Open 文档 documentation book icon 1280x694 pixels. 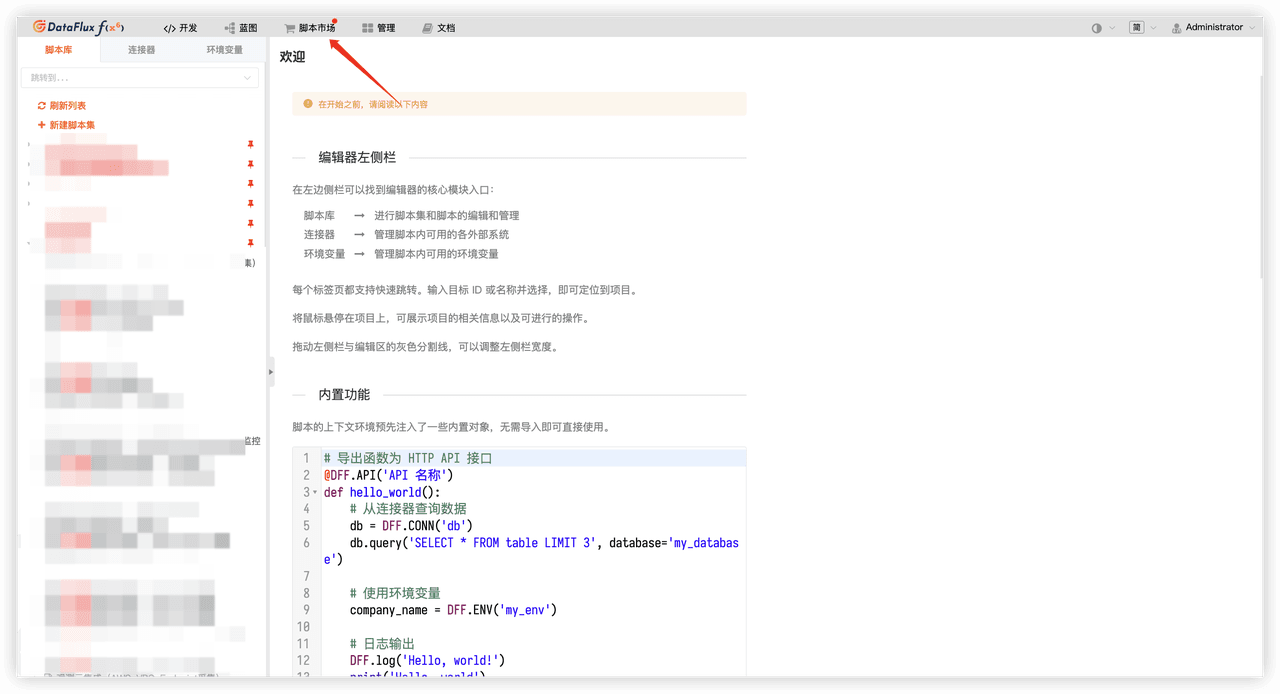[428, 28]
